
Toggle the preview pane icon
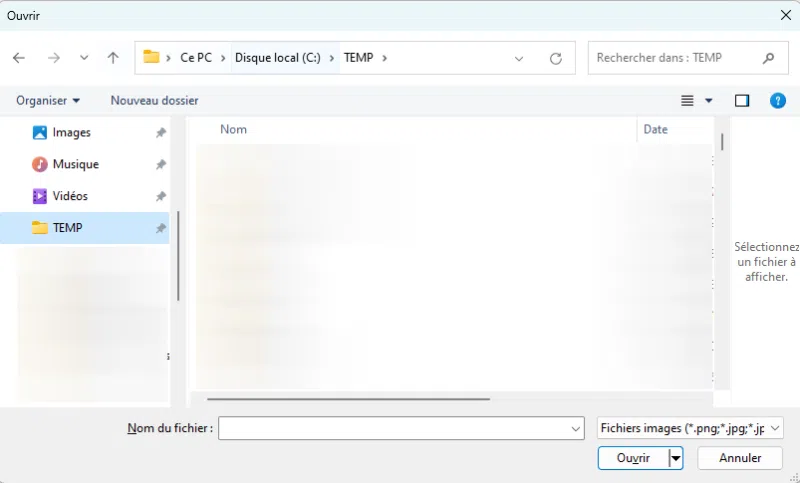(742, 100)
